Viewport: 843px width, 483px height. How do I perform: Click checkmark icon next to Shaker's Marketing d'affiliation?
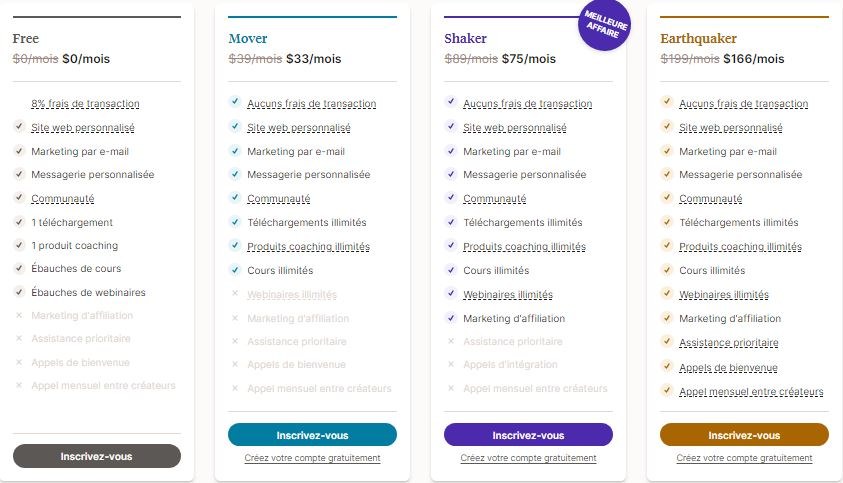(451, 318)
